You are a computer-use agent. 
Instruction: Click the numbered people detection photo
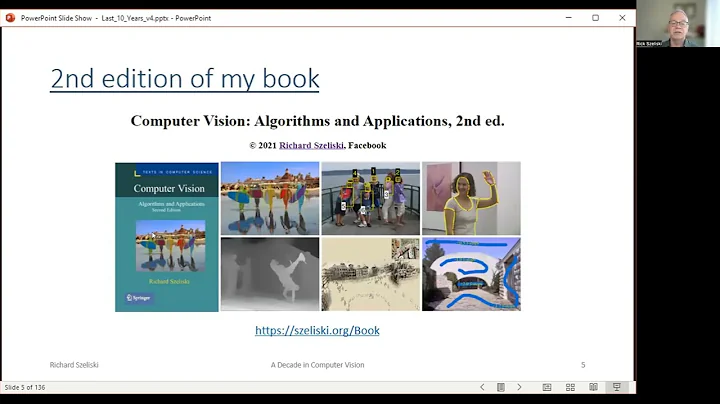(371, 198)
